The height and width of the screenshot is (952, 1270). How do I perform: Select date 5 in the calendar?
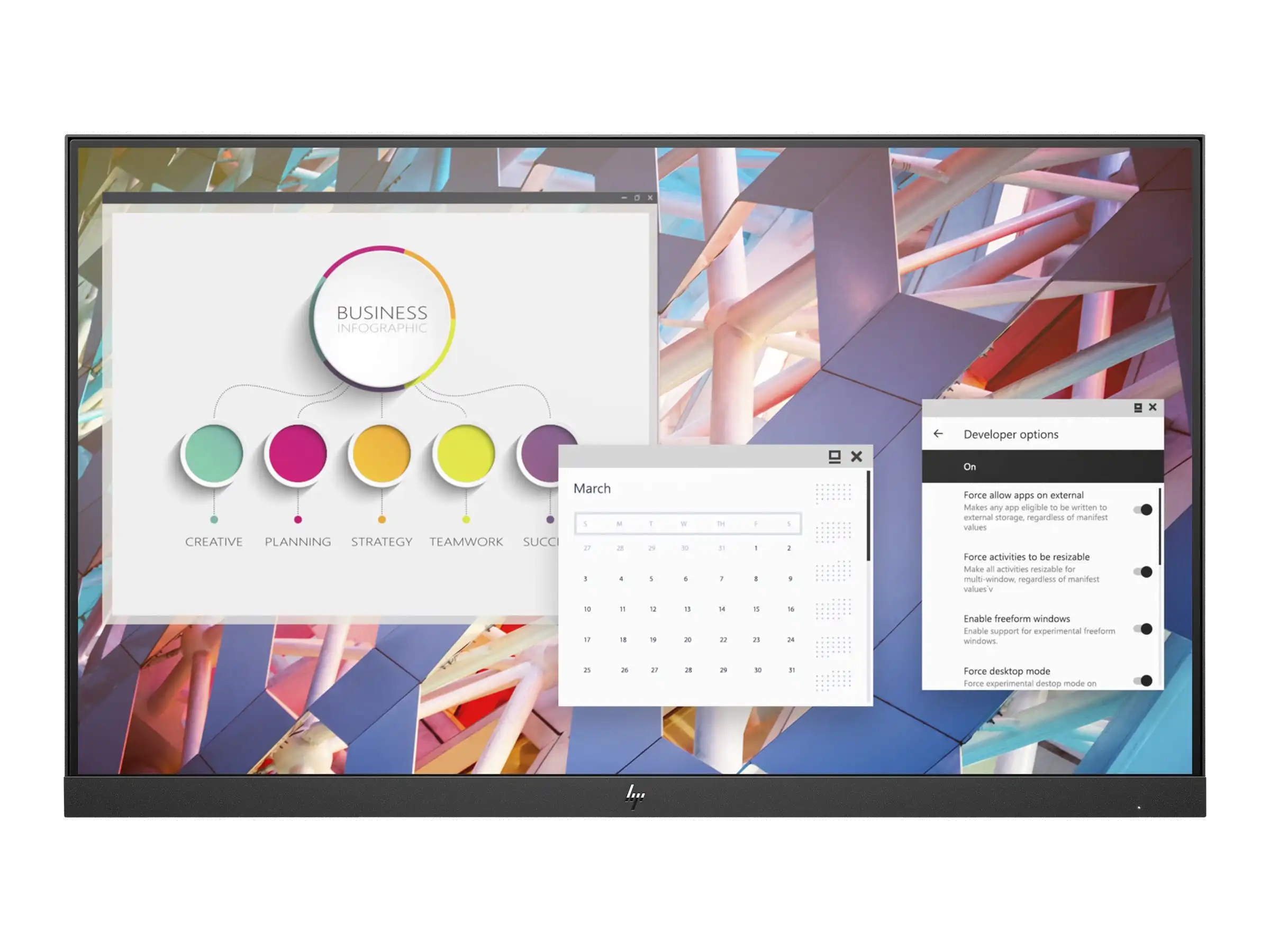[x=651, y=579]
